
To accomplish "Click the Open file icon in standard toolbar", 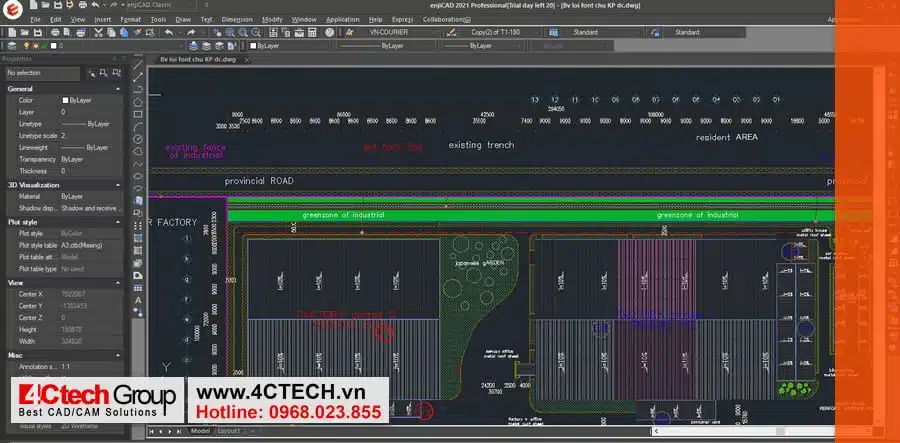I will (25, 33).
